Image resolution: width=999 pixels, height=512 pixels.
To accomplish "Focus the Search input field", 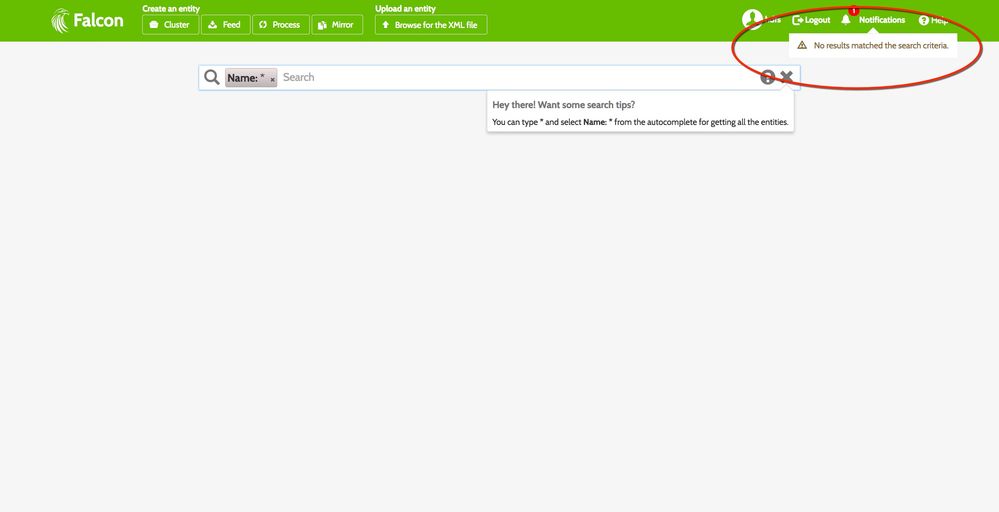I will (517, 77).
